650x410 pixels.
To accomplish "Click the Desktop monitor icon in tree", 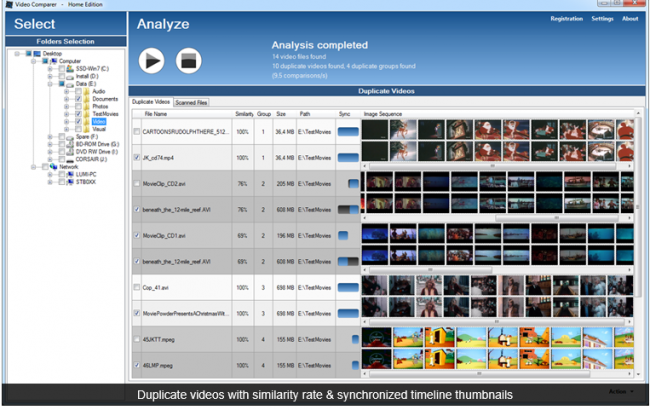I will [x=37, y=53].
